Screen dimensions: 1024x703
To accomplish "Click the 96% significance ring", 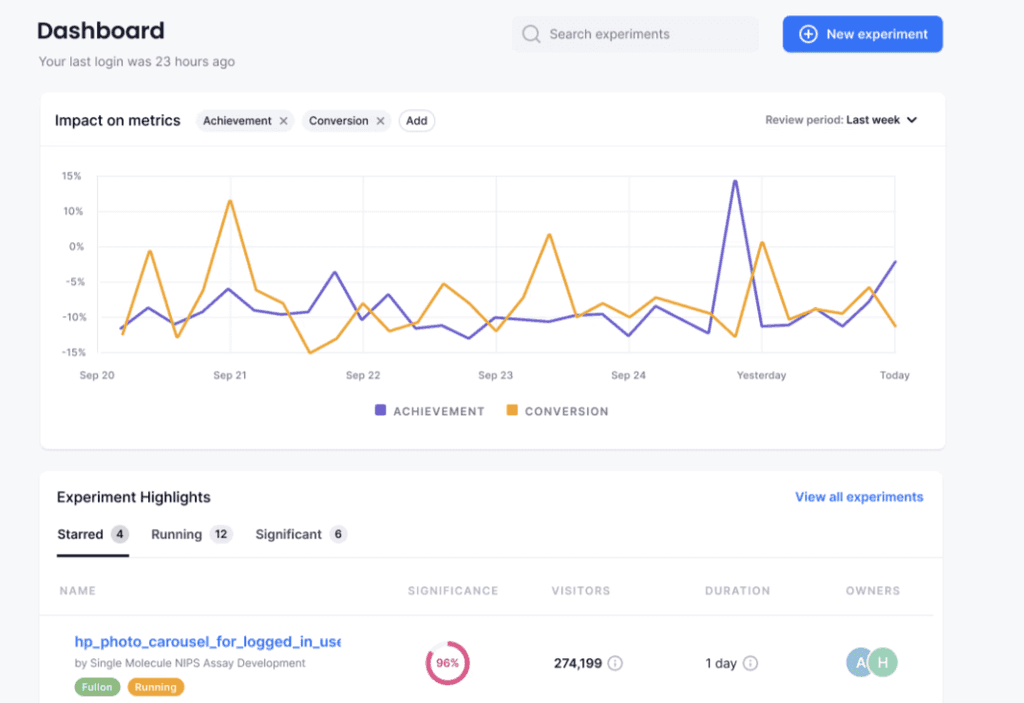I will click(447, 662).
